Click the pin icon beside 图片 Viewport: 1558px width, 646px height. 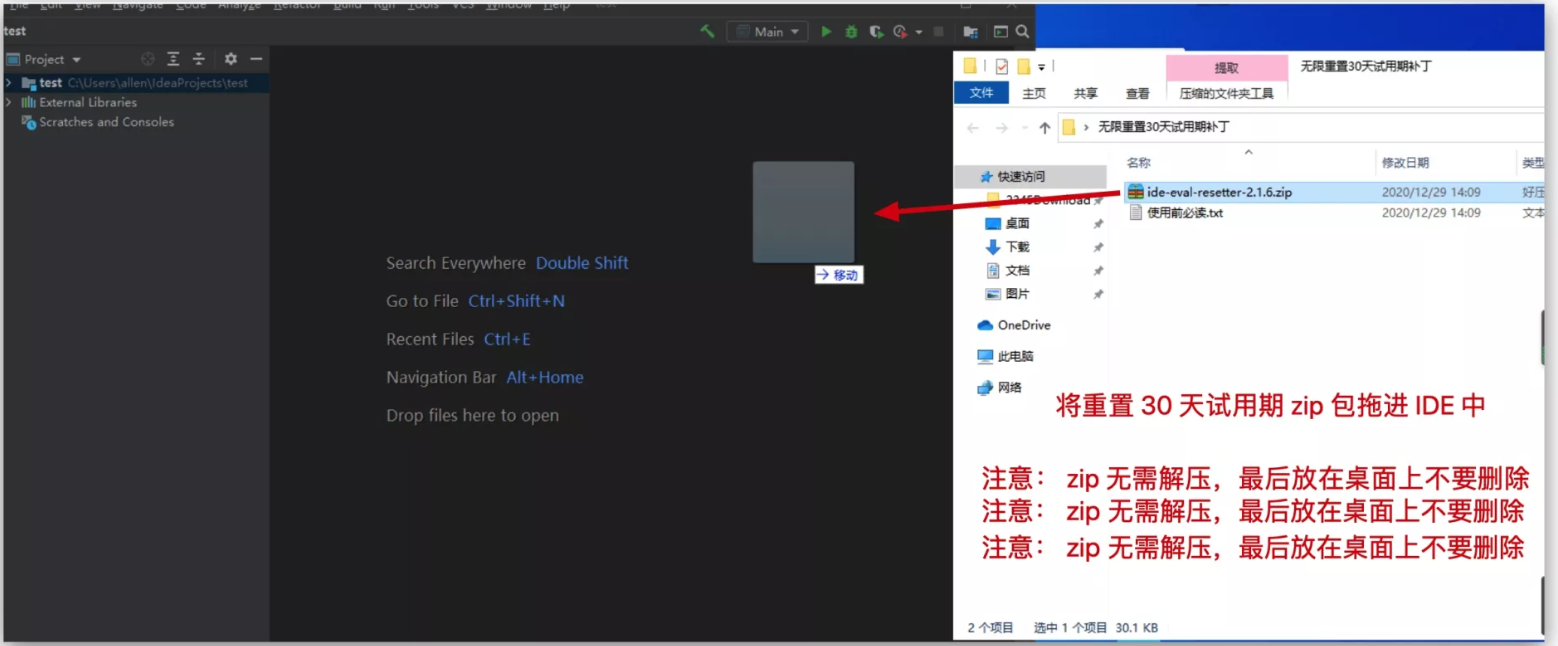pos(1098,294)
